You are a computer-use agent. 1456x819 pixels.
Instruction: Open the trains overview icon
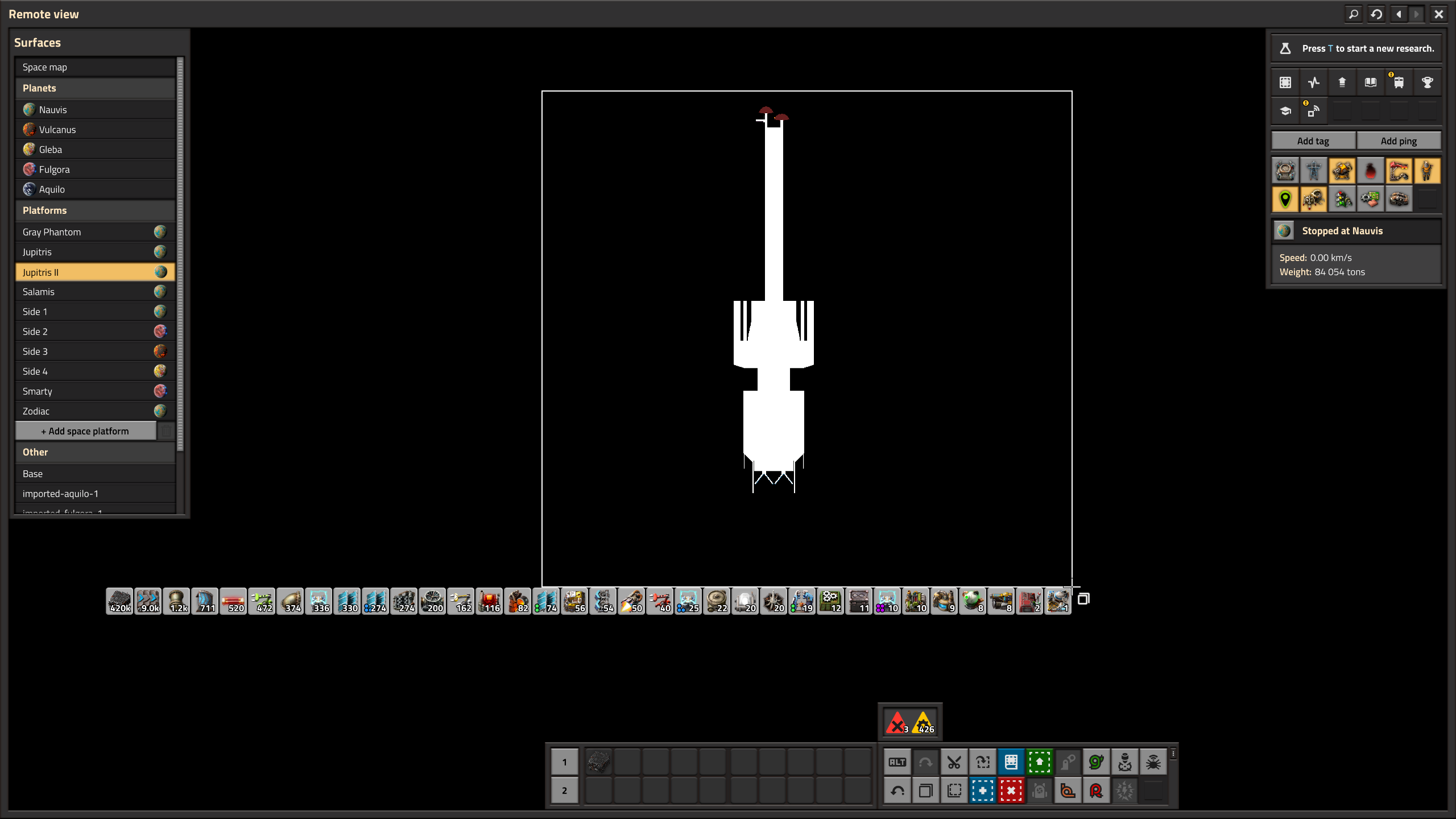(x=1399, y=82)
